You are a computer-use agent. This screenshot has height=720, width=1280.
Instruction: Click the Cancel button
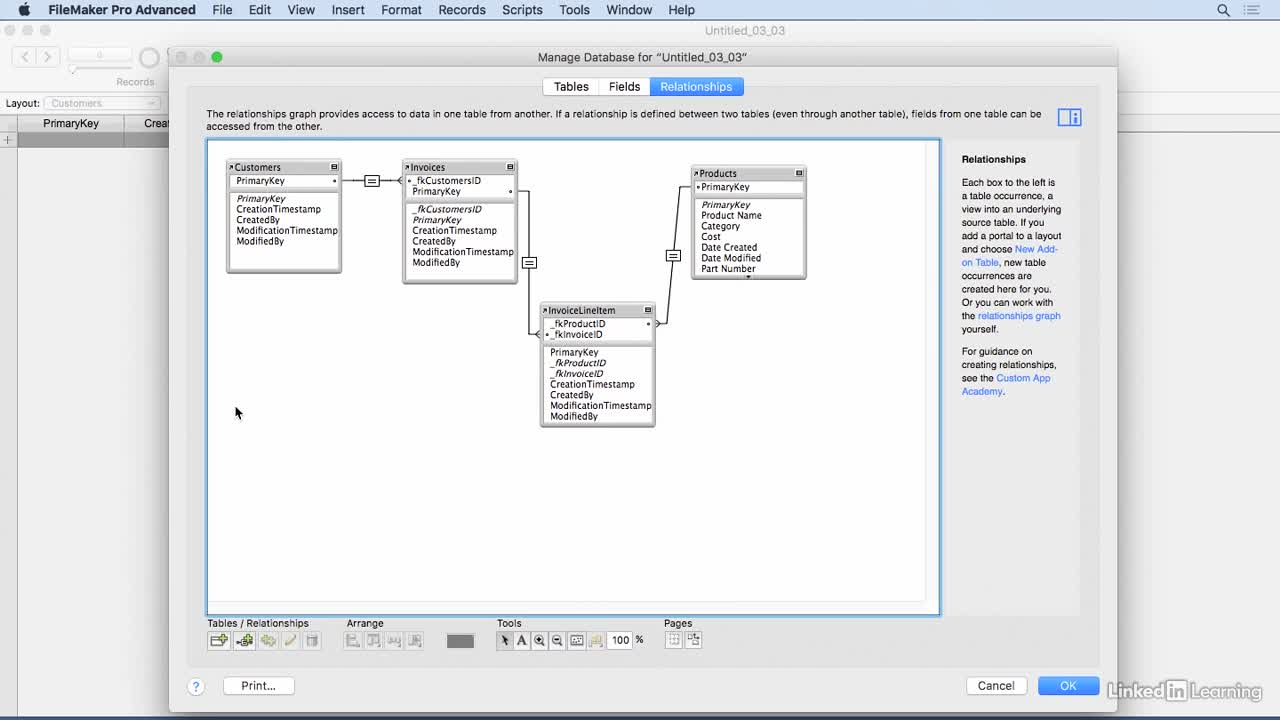coord(996,686)
